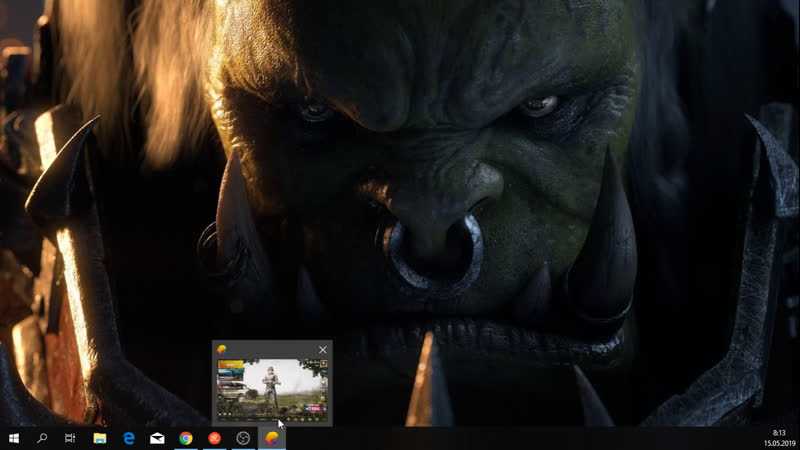Viewport: 800px width, 450px height.
Task: Open Task View from taskbar
Action: pos(70,438)
